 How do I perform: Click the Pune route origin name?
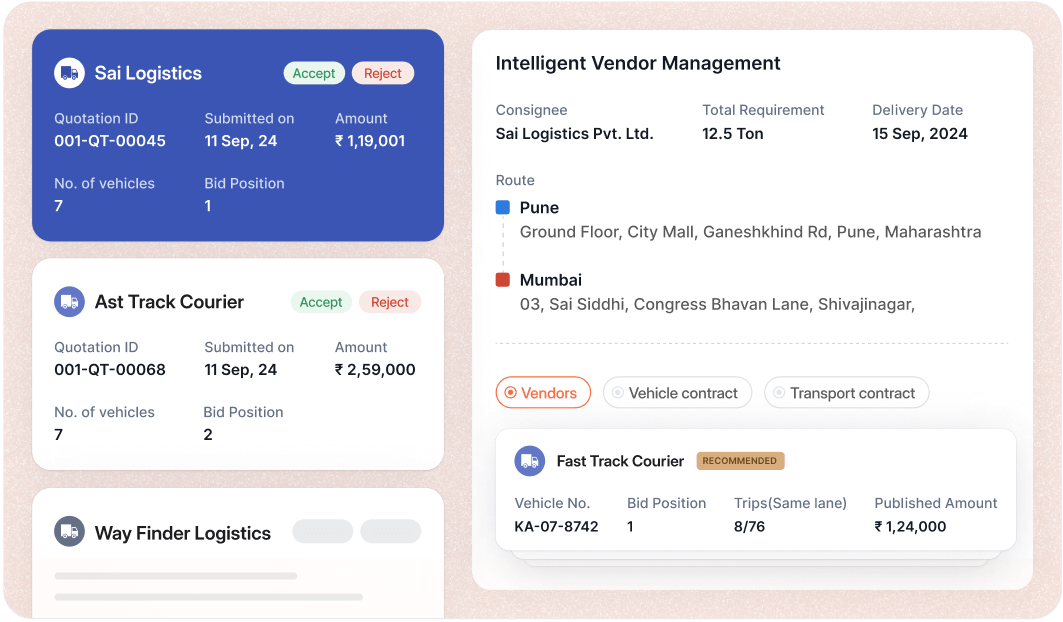(x=539, y=208)
